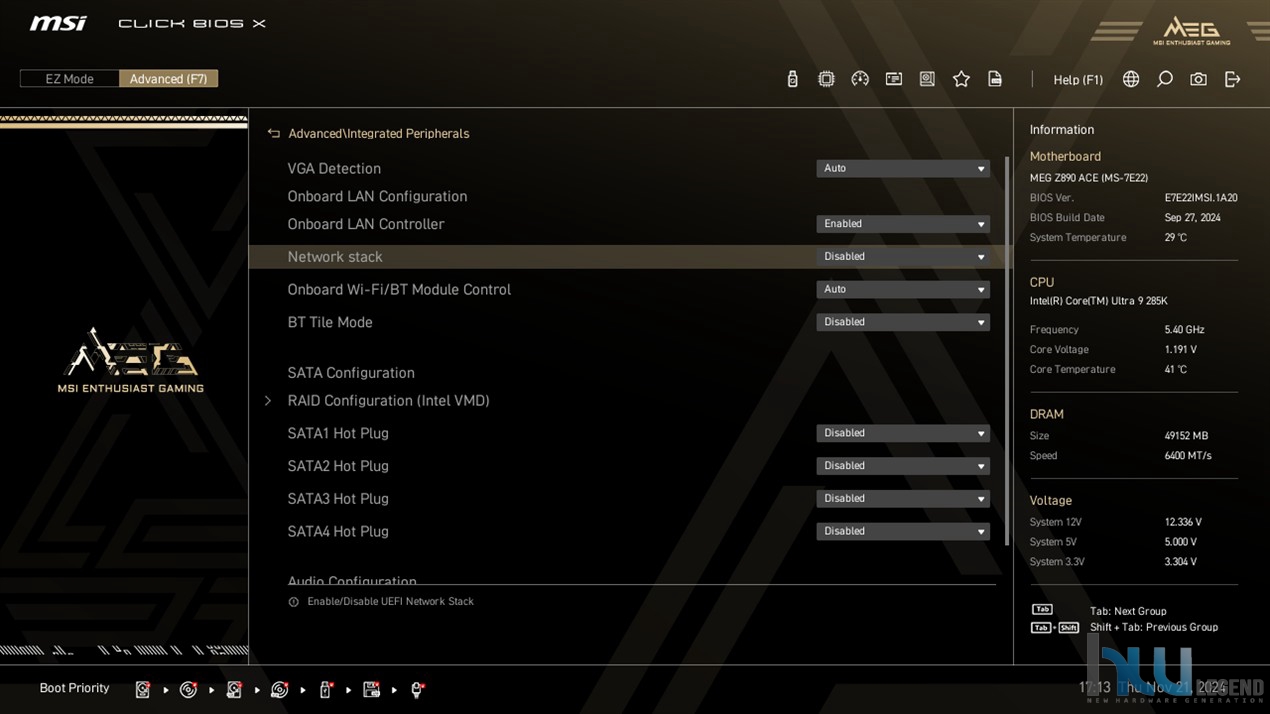Click the System 12V value 12.336 V
1270x714 pixels.
1183,522
